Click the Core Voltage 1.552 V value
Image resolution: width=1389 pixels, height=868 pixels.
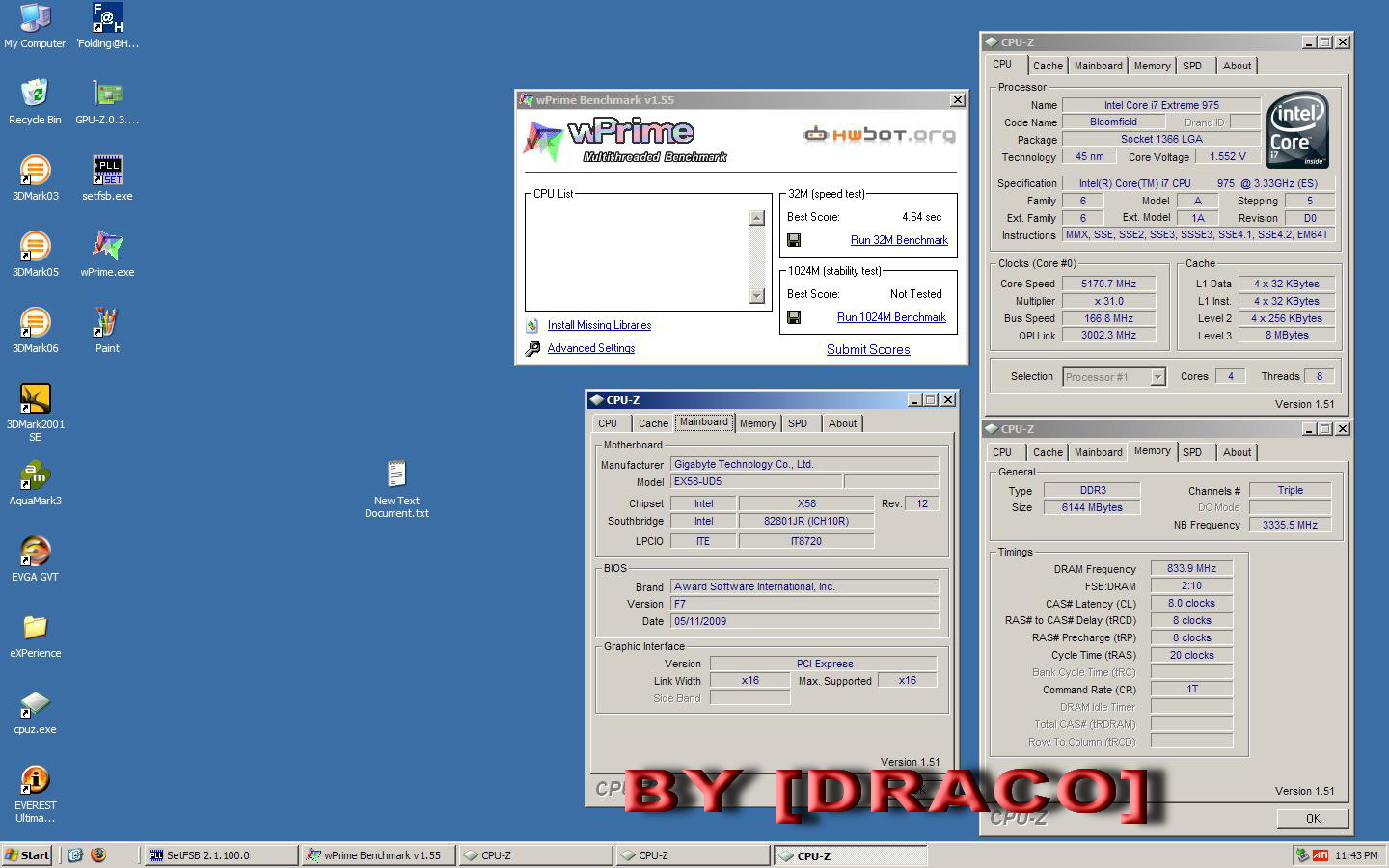coord(1228,156)
